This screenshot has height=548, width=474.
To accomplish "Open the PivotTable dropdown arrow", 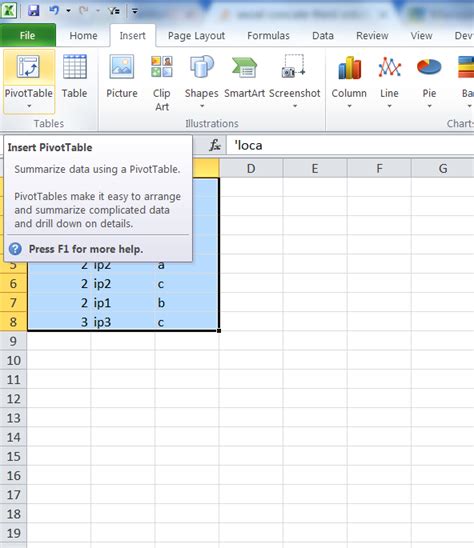I will tap(29, 106).
